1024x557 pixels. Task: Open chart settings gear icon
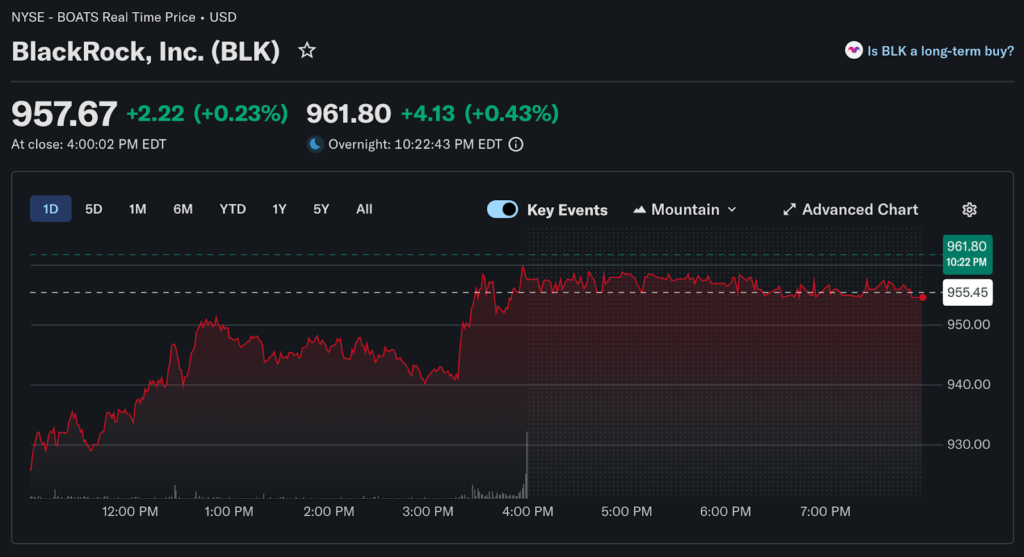(968, 210)
